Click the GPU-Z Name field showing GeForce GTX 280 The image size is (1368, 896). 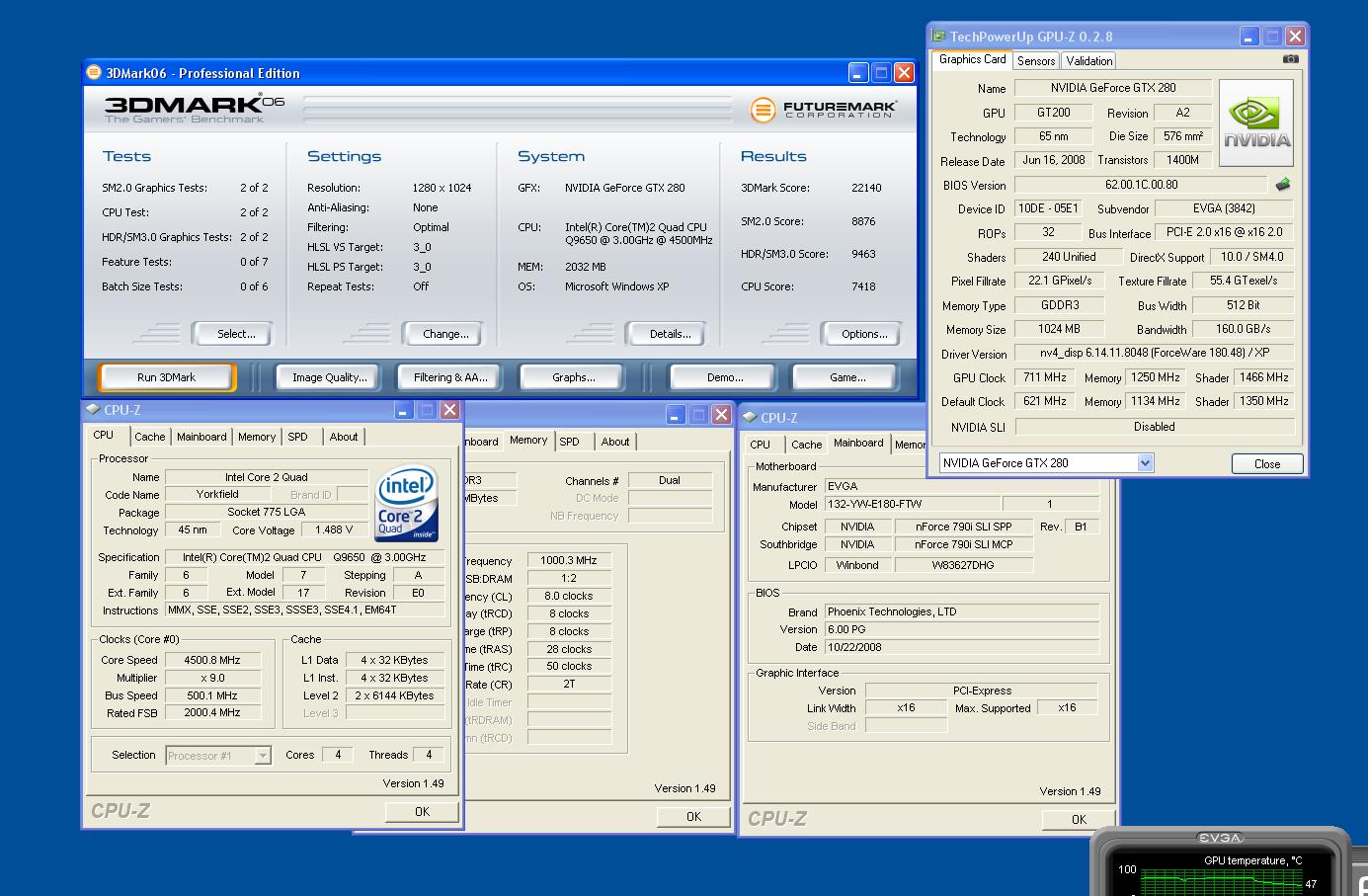(1113, 88)
